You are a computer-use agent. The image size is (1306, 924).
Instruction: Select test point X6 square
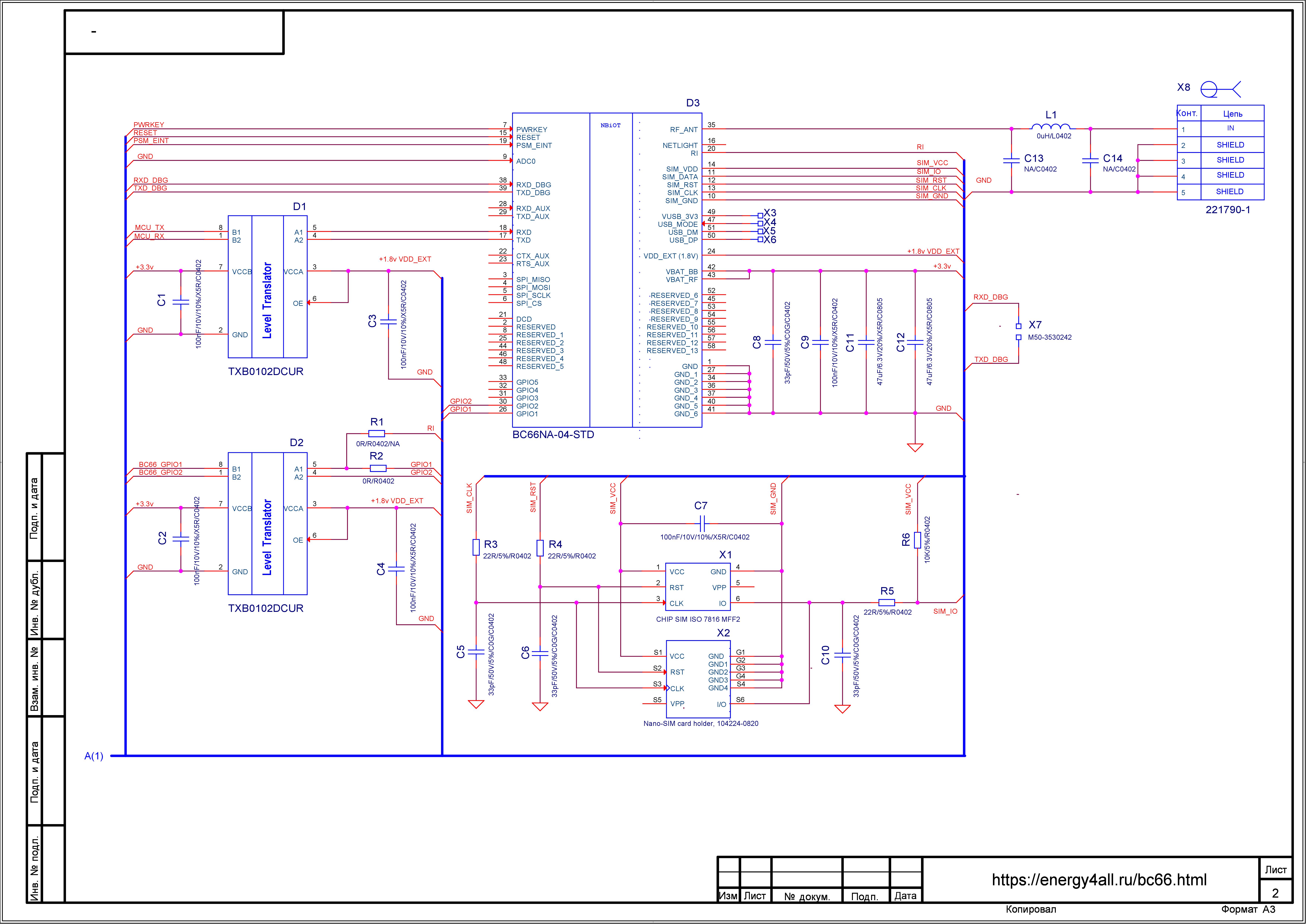pos(760,240)
